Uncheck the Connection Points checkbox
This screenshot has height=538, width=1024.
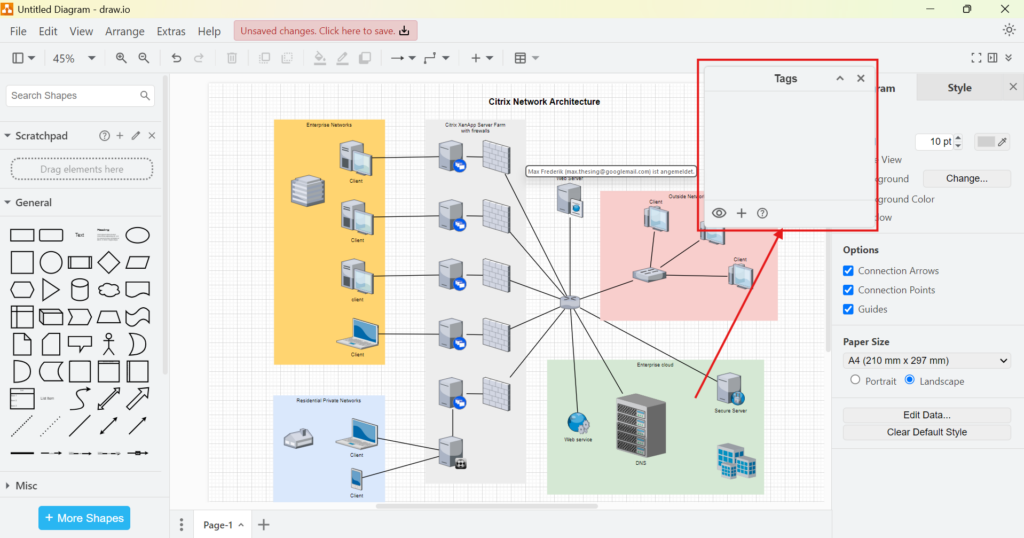tap(848, 290)
